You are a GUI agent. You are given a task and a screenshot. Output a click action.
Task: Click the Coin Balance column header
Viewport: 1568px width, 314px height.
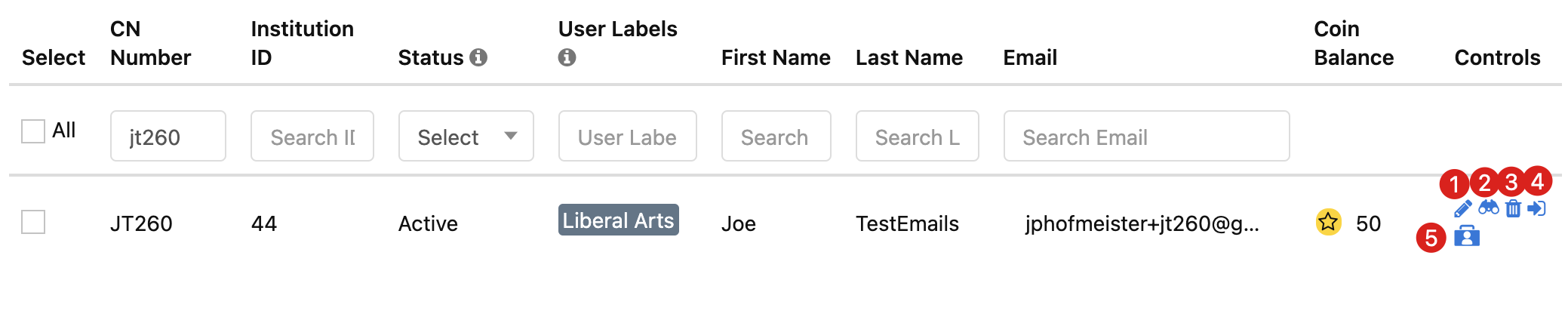[1354, 43]
